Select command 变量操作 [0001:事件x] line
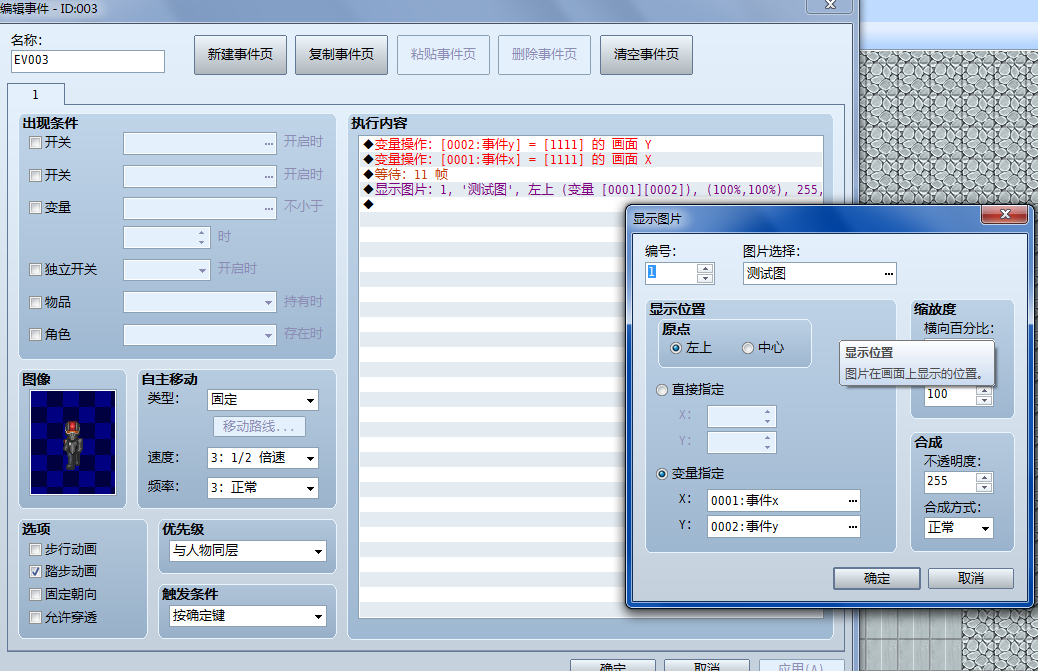The image size is (1038, 671). click(x=591, y=159)
